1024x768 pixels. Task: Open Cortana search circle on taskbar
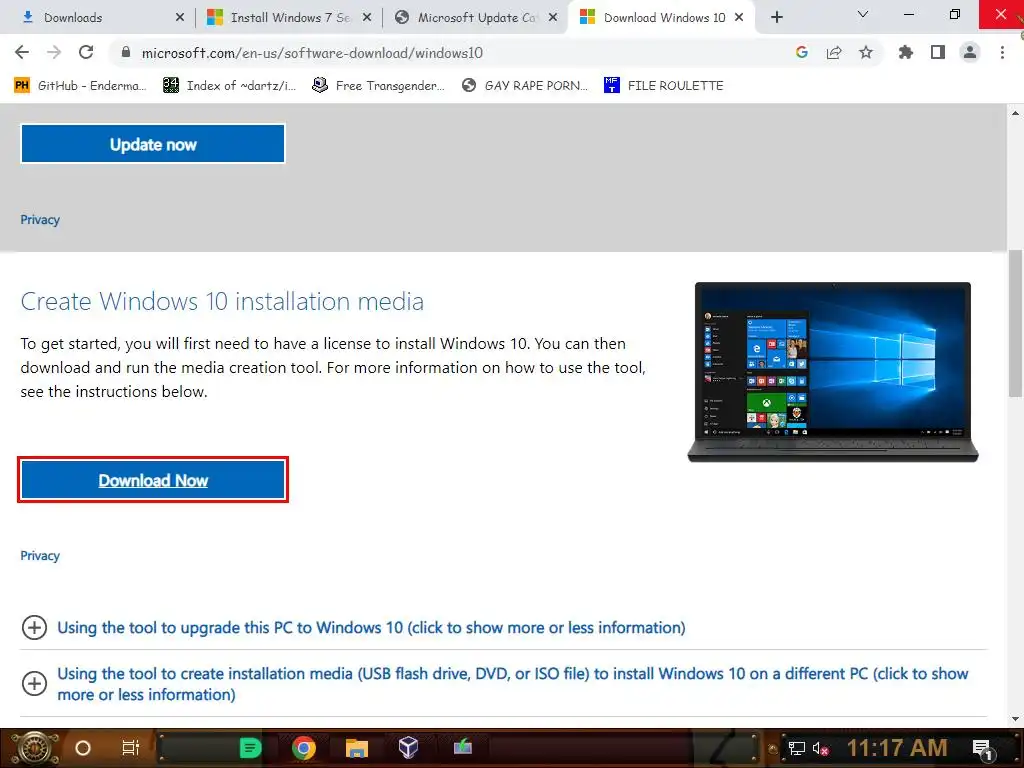pyautogui.click(x=83, y=748)
